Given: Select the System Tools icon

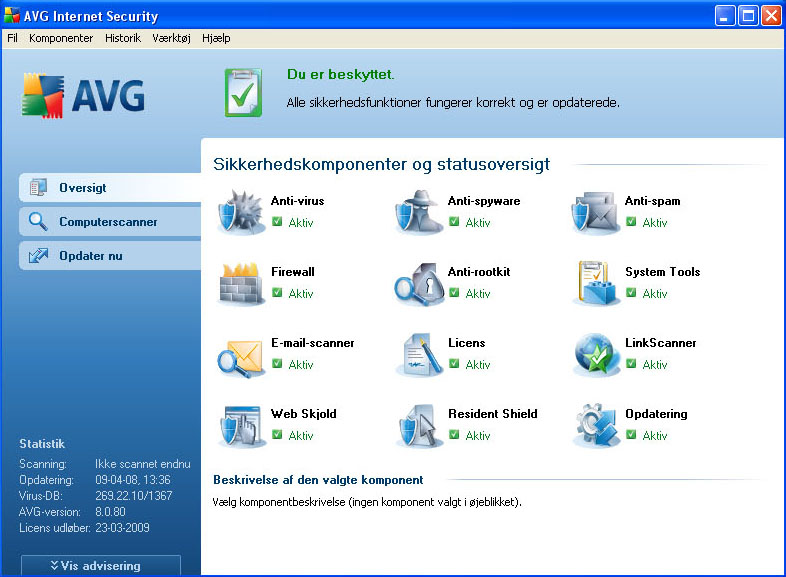Looking at the screenshot, I should [x=595, y=284].
